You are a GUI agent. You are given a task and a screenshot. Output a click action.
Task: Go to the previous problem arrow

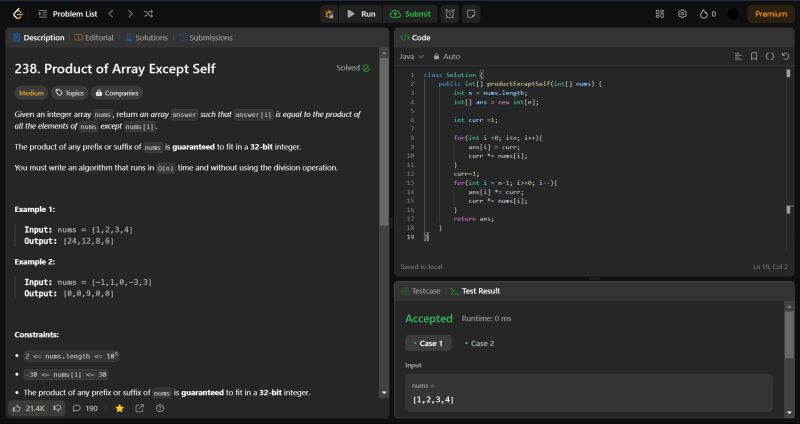pos(111,14)
